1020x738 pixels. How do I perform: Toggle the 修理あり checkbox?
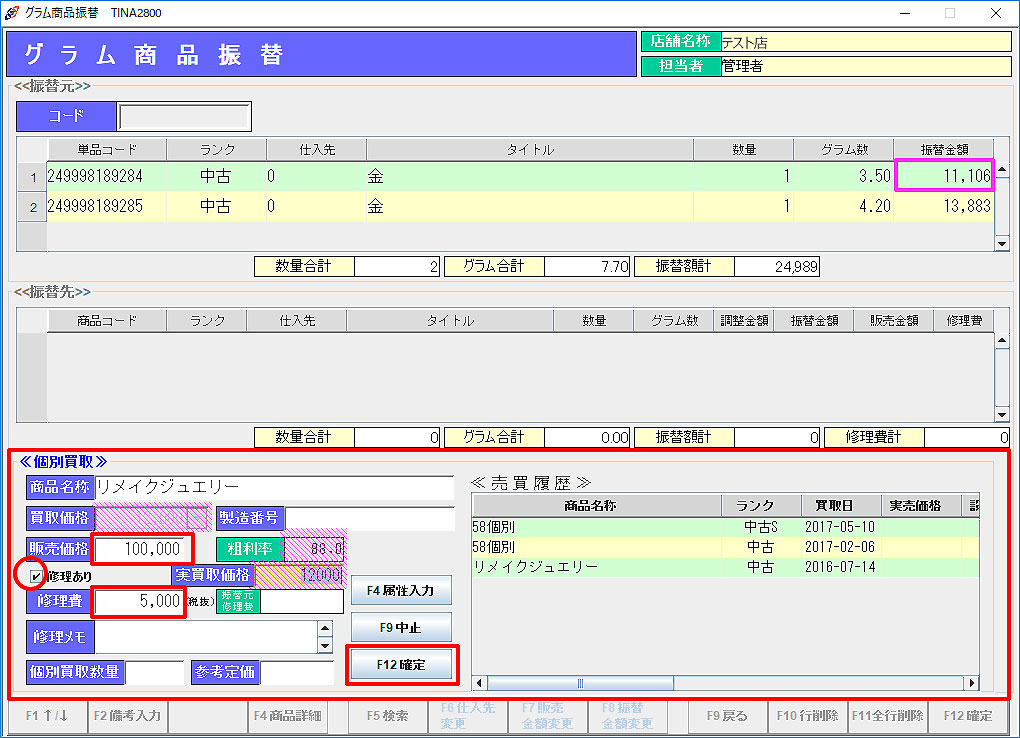pyautogui.click(x=37, y=576)
